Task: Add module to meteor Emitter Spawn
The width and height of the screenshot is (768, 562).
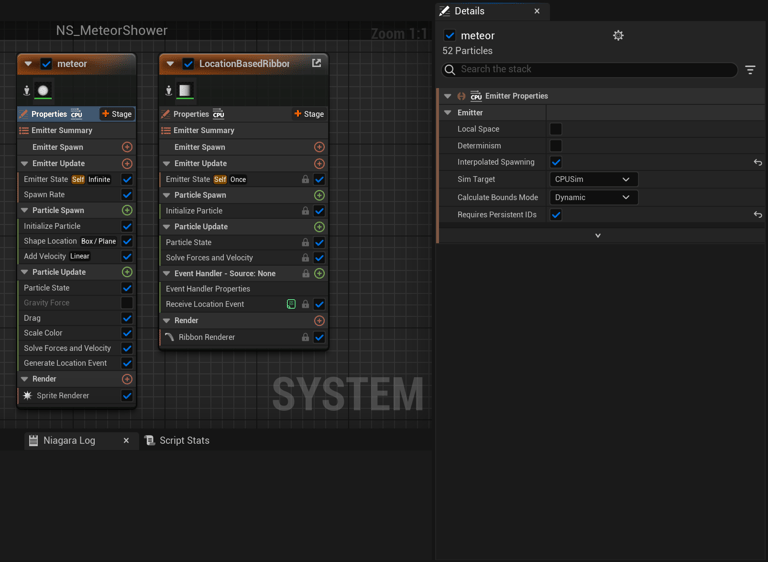Action: (x=127, y=147)
